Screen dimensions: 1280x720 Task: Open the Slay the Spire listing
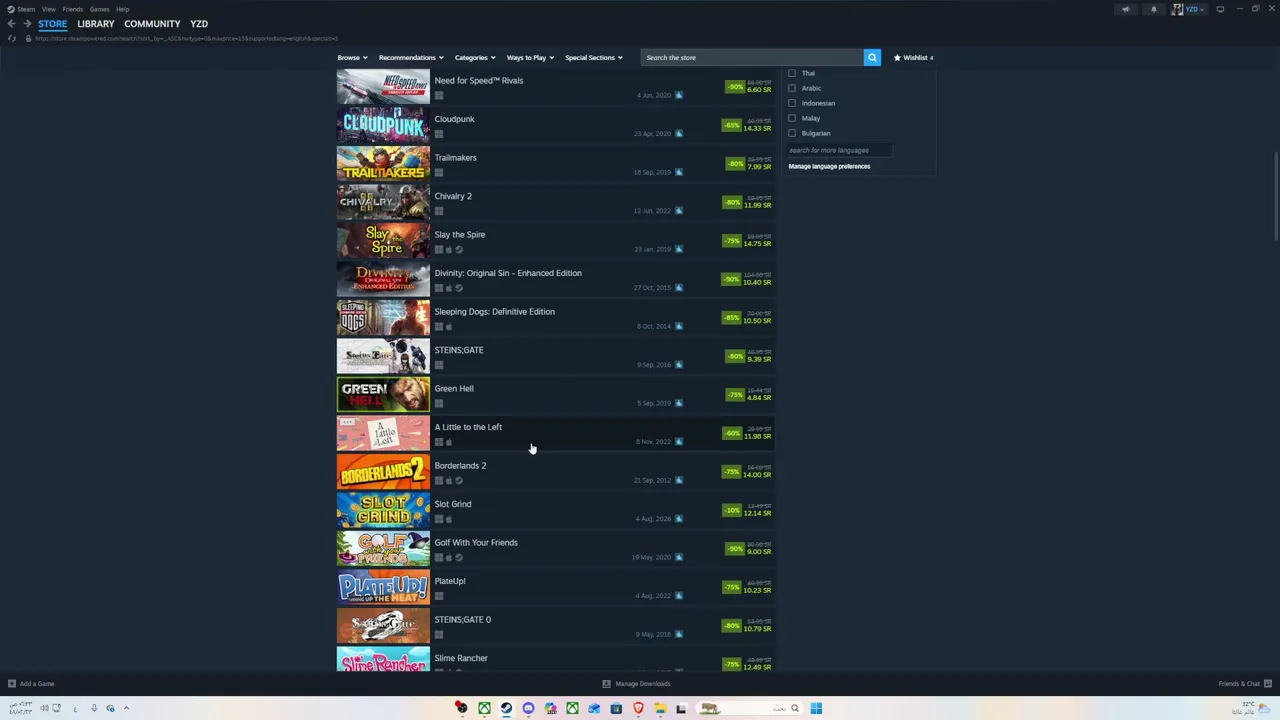tap(556, 241)
